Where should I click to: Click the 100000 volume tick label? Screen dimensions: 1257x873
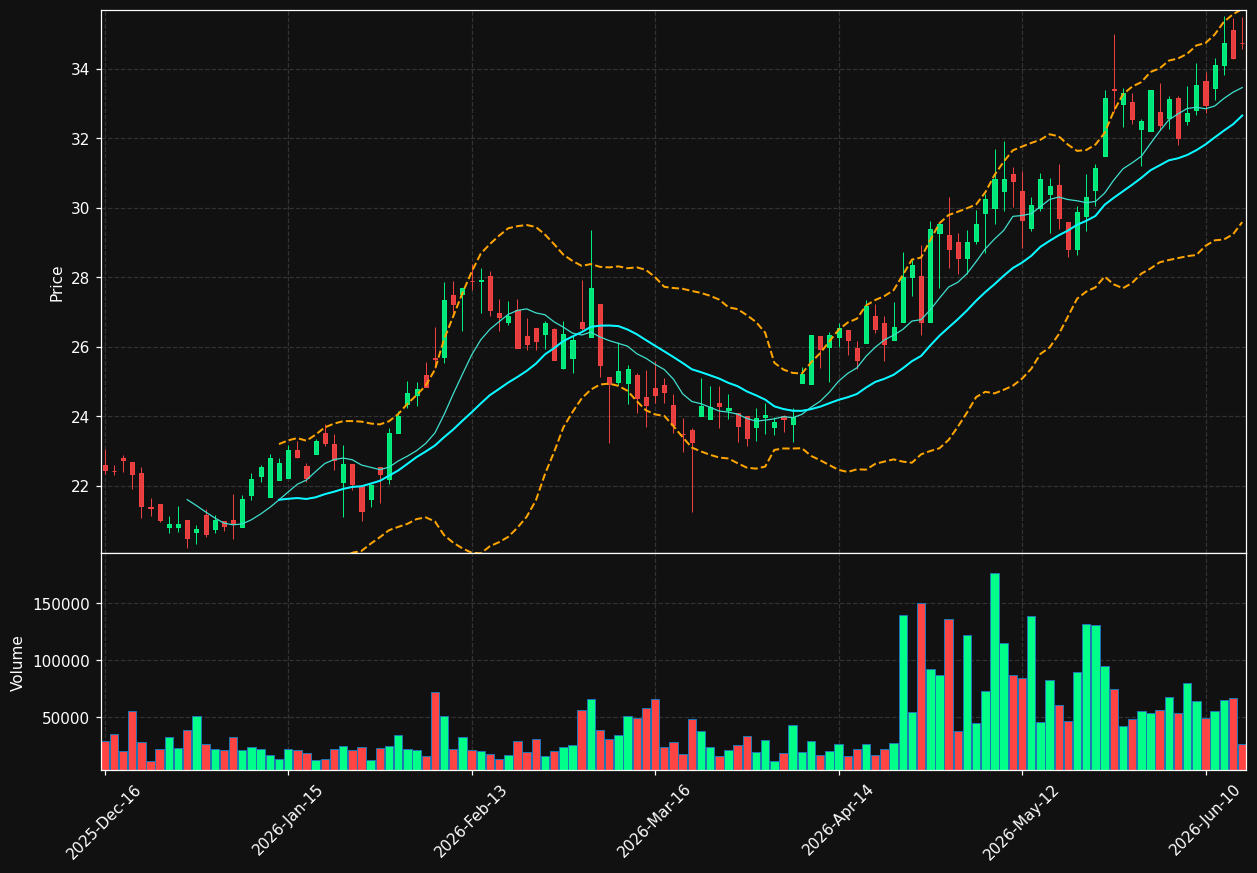click(62, 661)
